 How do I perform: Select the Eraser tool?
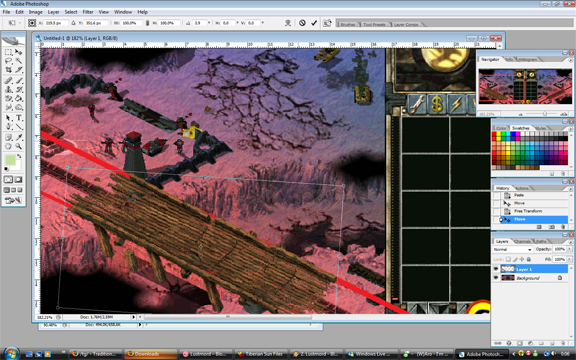(x=8, y=98)
